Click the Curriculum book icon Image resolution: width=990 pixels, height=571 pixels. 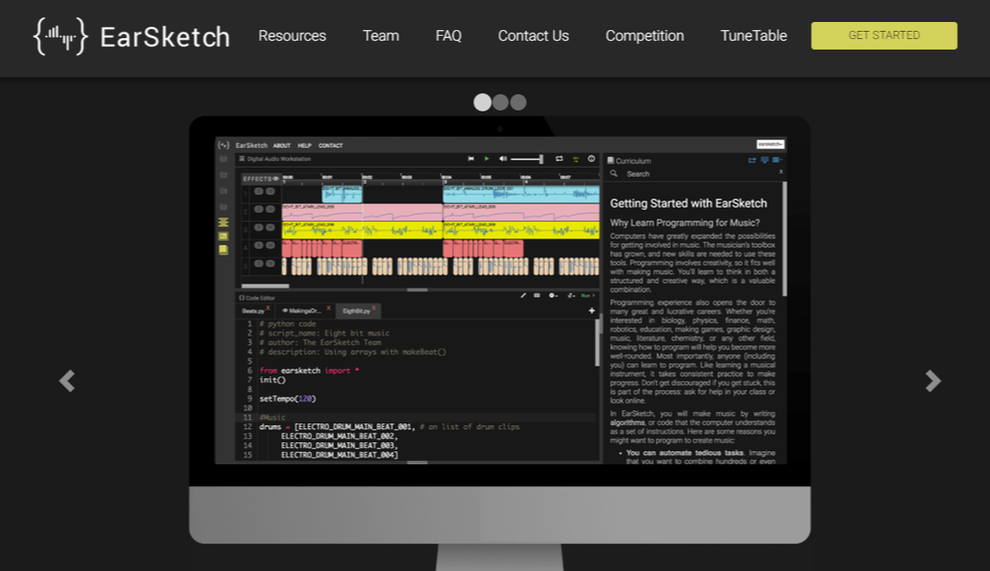point(611,160)
